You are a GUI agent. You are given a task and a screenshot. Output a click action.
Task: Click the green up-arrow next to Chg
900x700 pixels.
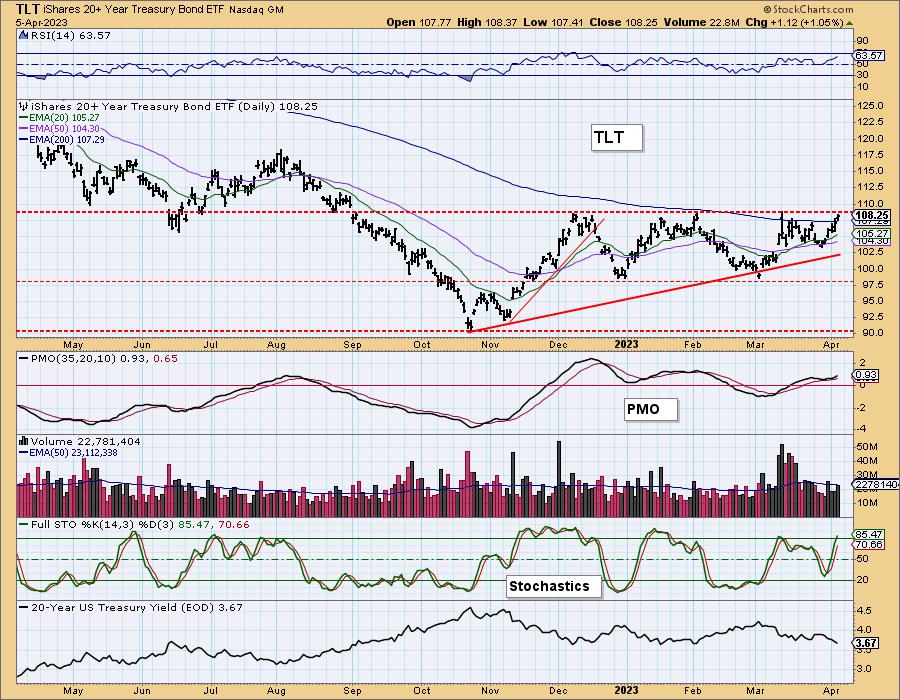coord(849,23)
